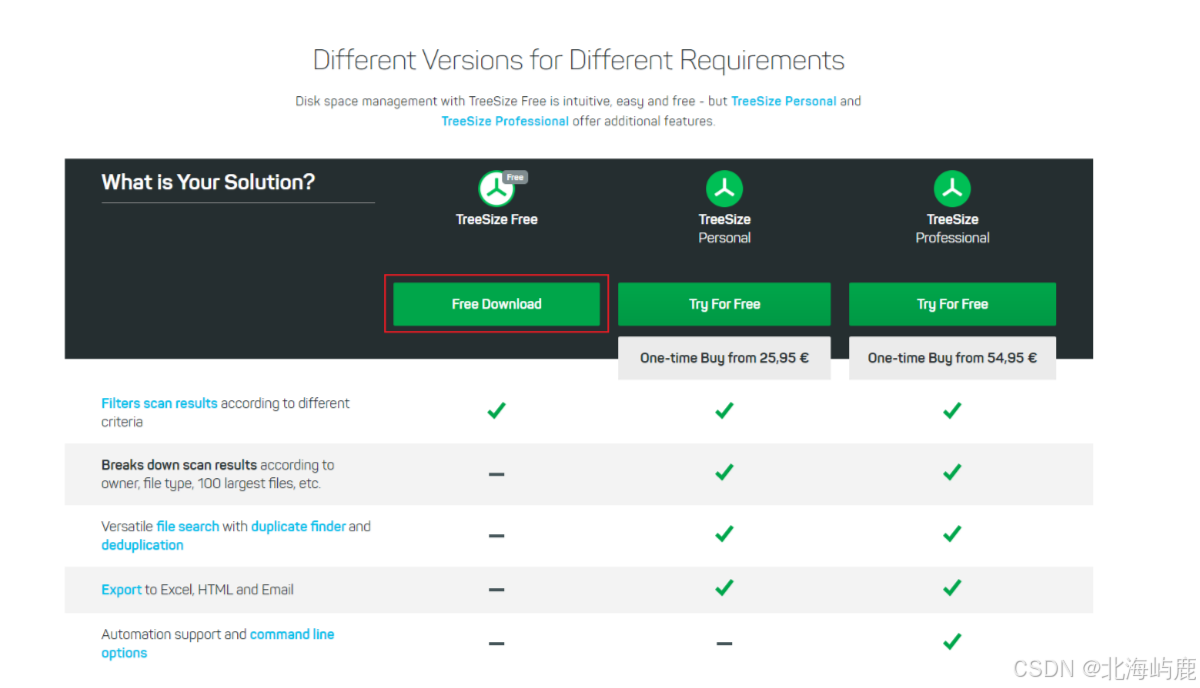1200x688 pixels.
Task: Click Professional checkmark in Automation support row
Action: 952,641
